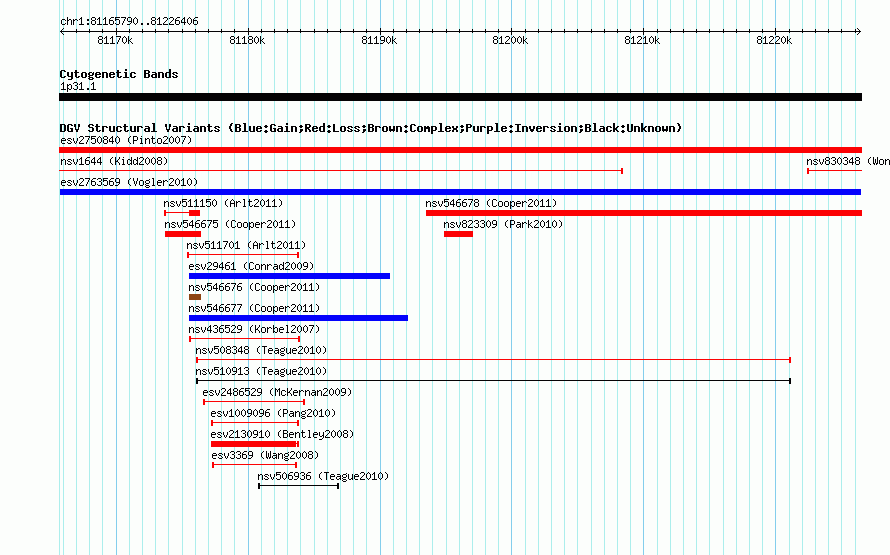Select the esv3369 thin red line

click(x=254, y=465)
